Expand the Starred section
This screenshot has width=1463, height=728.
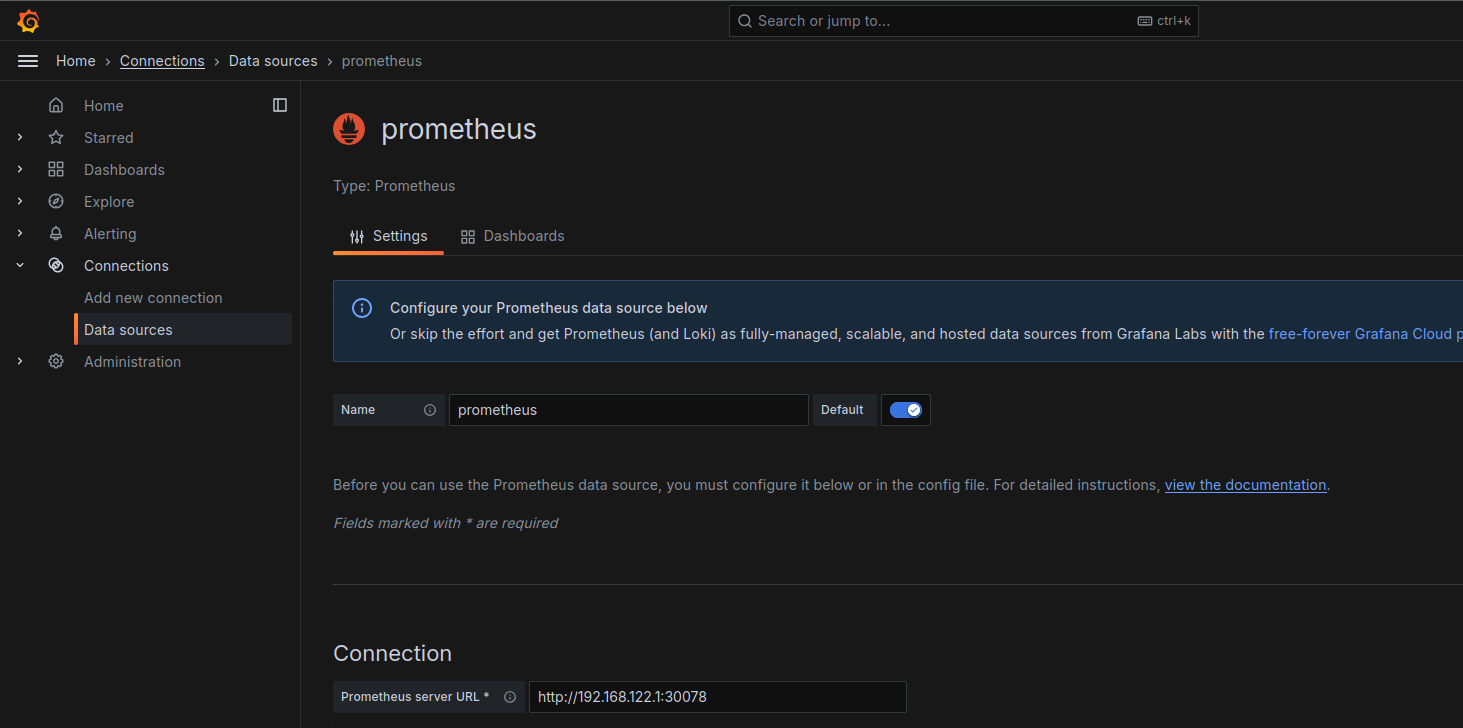[x=20, y=138]
